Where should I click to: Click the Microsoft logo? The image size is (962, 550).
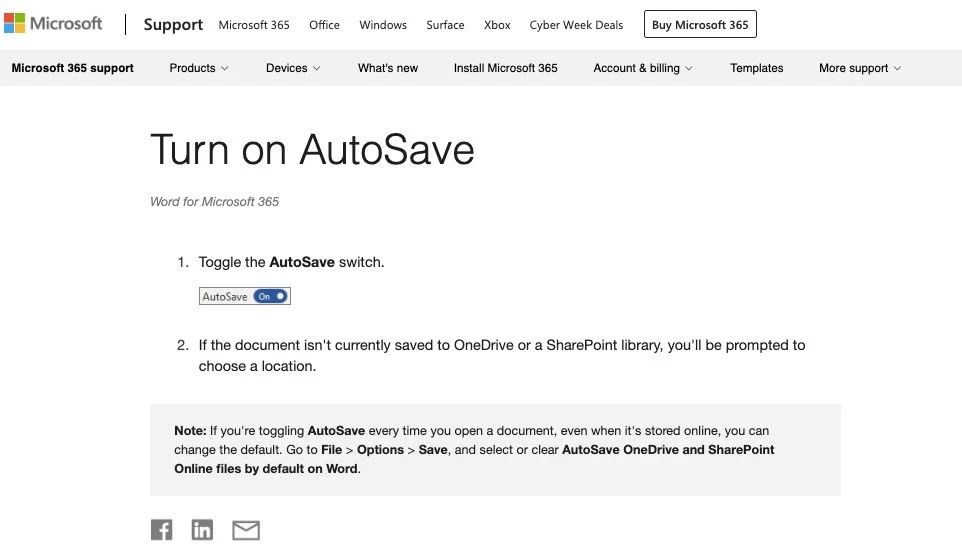[x=53, y=23]
